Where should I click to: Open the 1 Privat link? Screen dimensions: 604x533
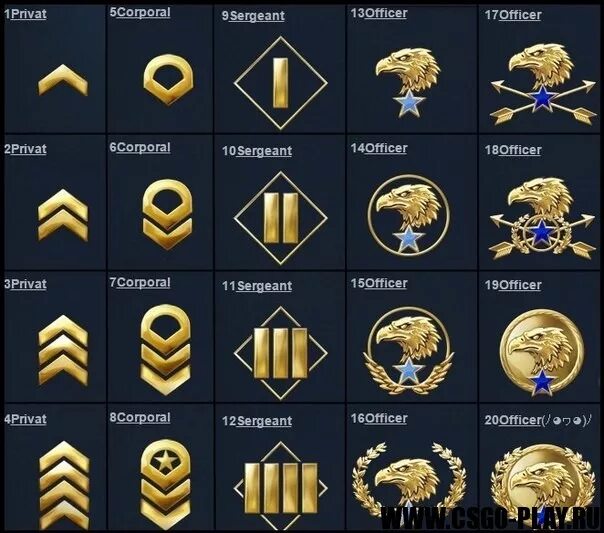[25, 14]
